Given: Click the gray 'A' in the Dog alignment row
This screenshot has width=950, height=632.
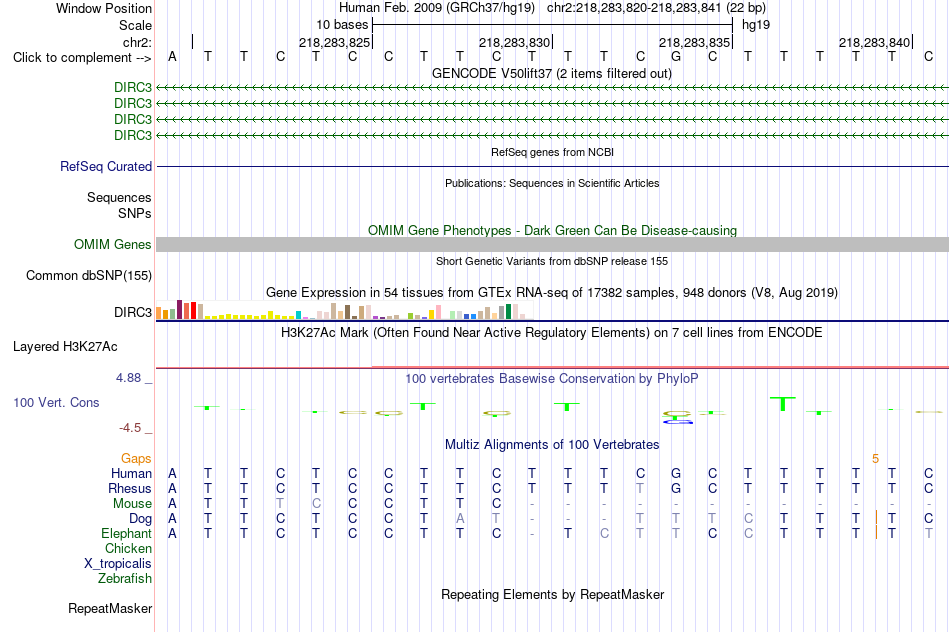Looking at the screenshot, I should pos(460,519).
